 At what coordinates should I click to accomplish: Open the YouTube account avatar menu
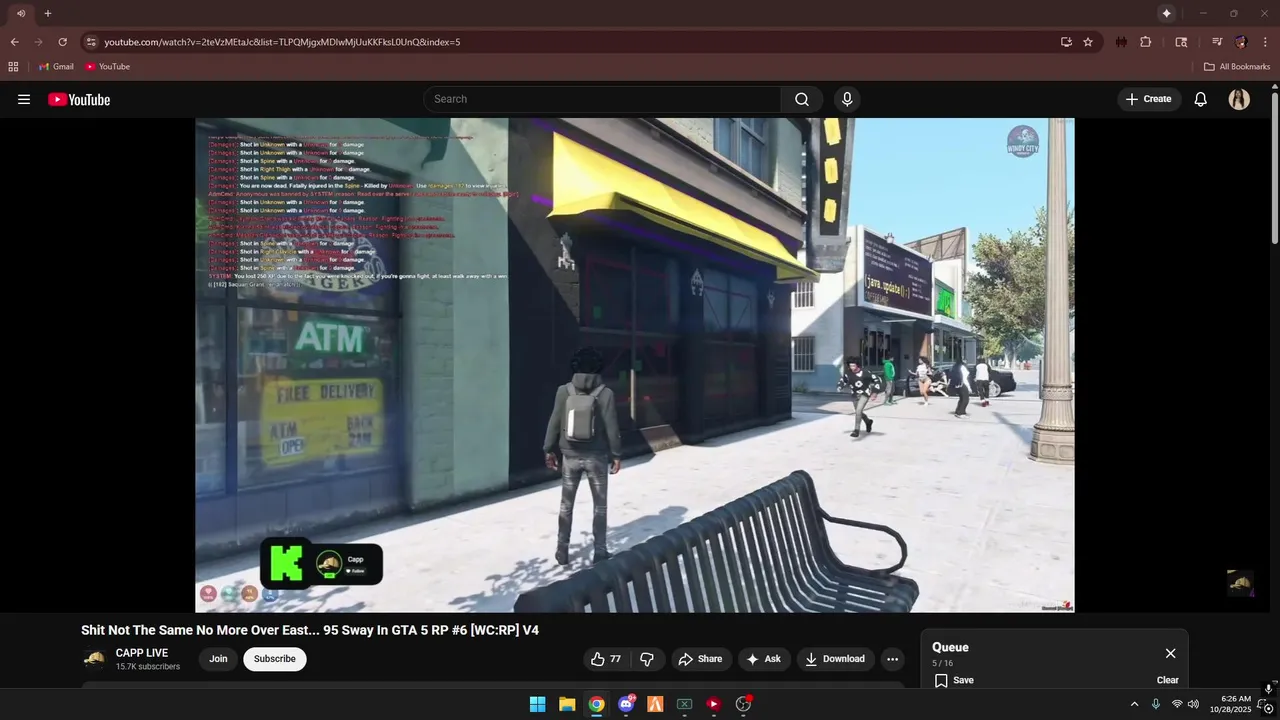point(1239,99)
